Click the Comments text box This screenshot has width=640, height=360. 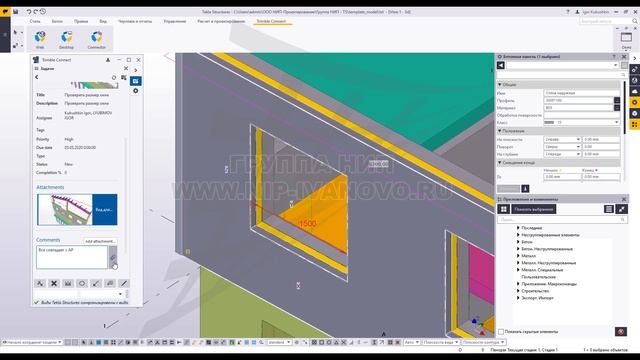(72, 257)
